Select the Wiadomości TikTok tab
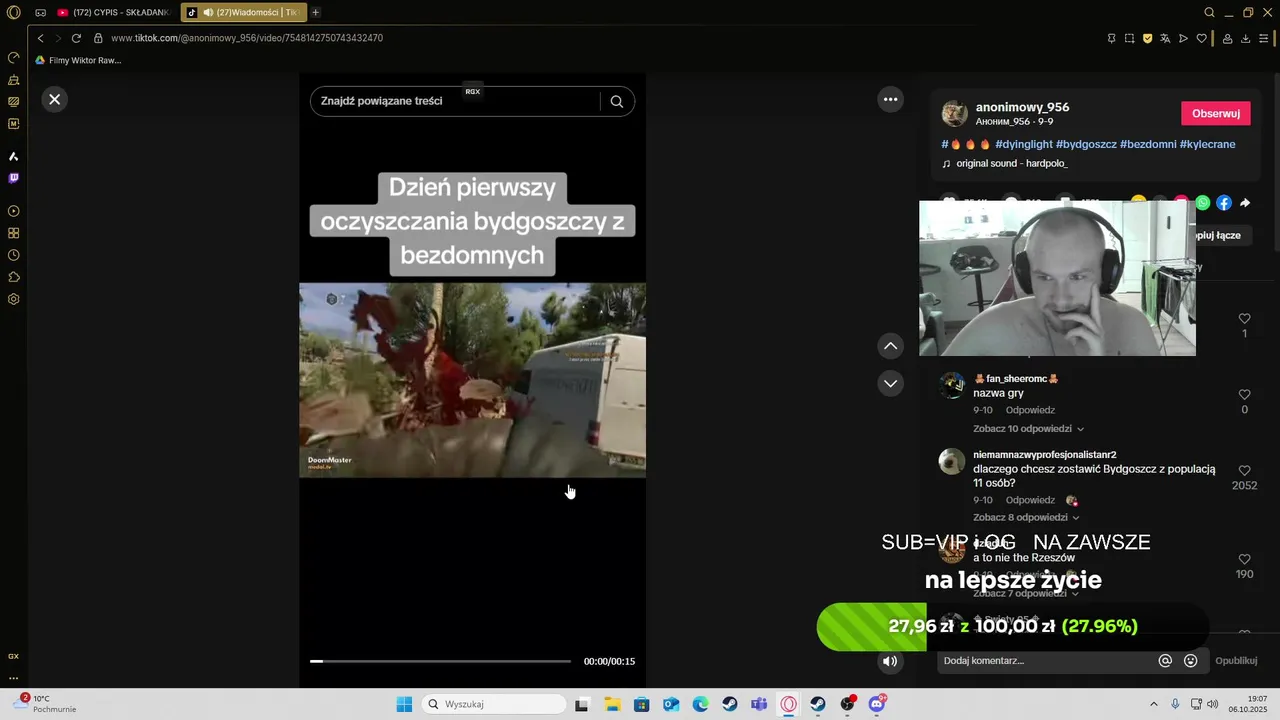The width and height of the screenshot is (1280, 720). [x=243, y=12]
